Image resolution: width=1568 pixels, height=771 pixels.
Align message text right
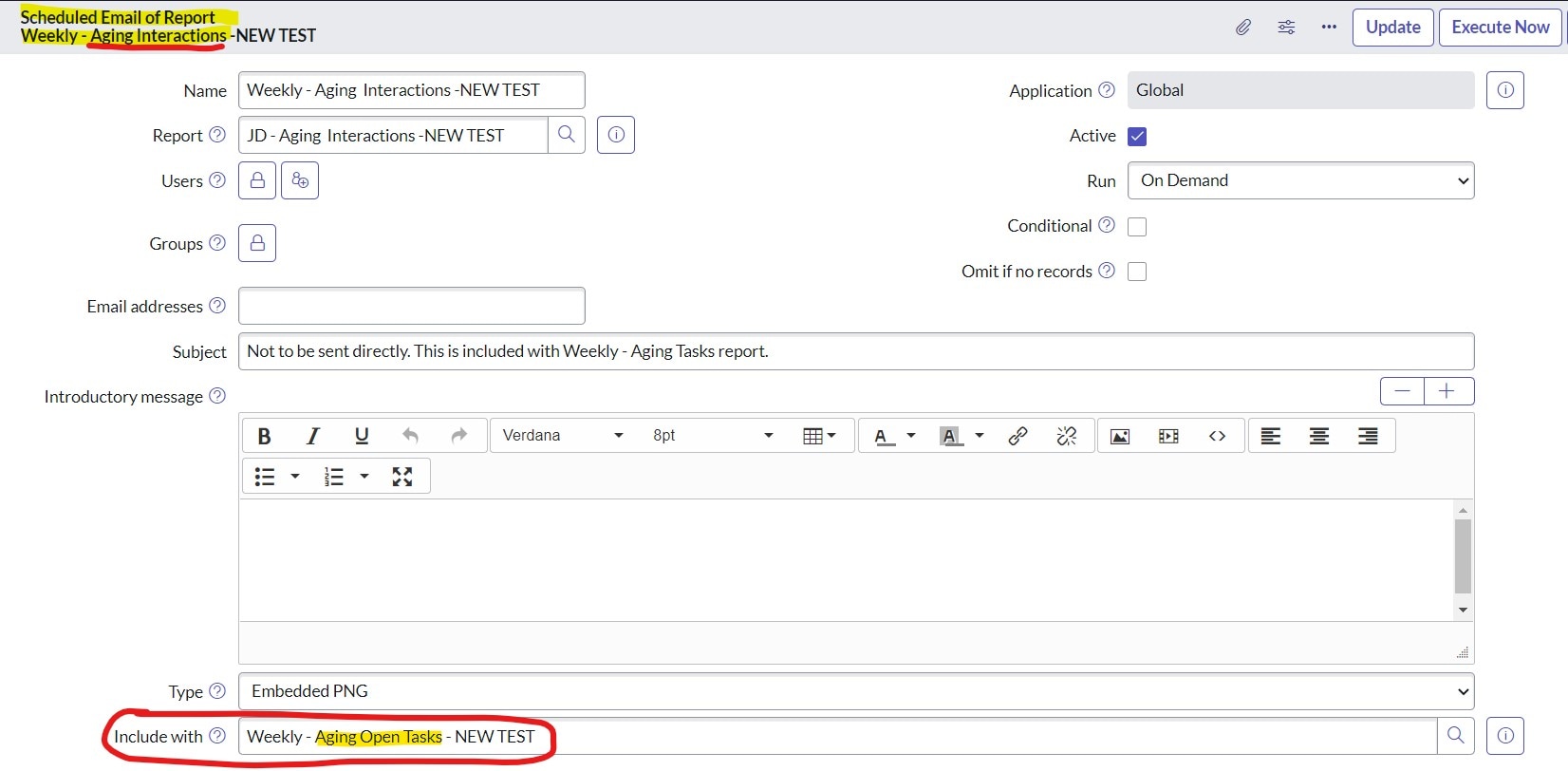pos(1368,436)
